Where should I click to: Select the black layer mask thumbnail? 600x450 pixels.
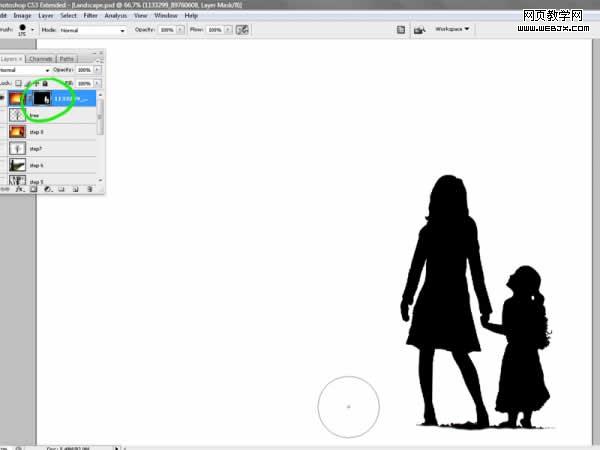42,99
